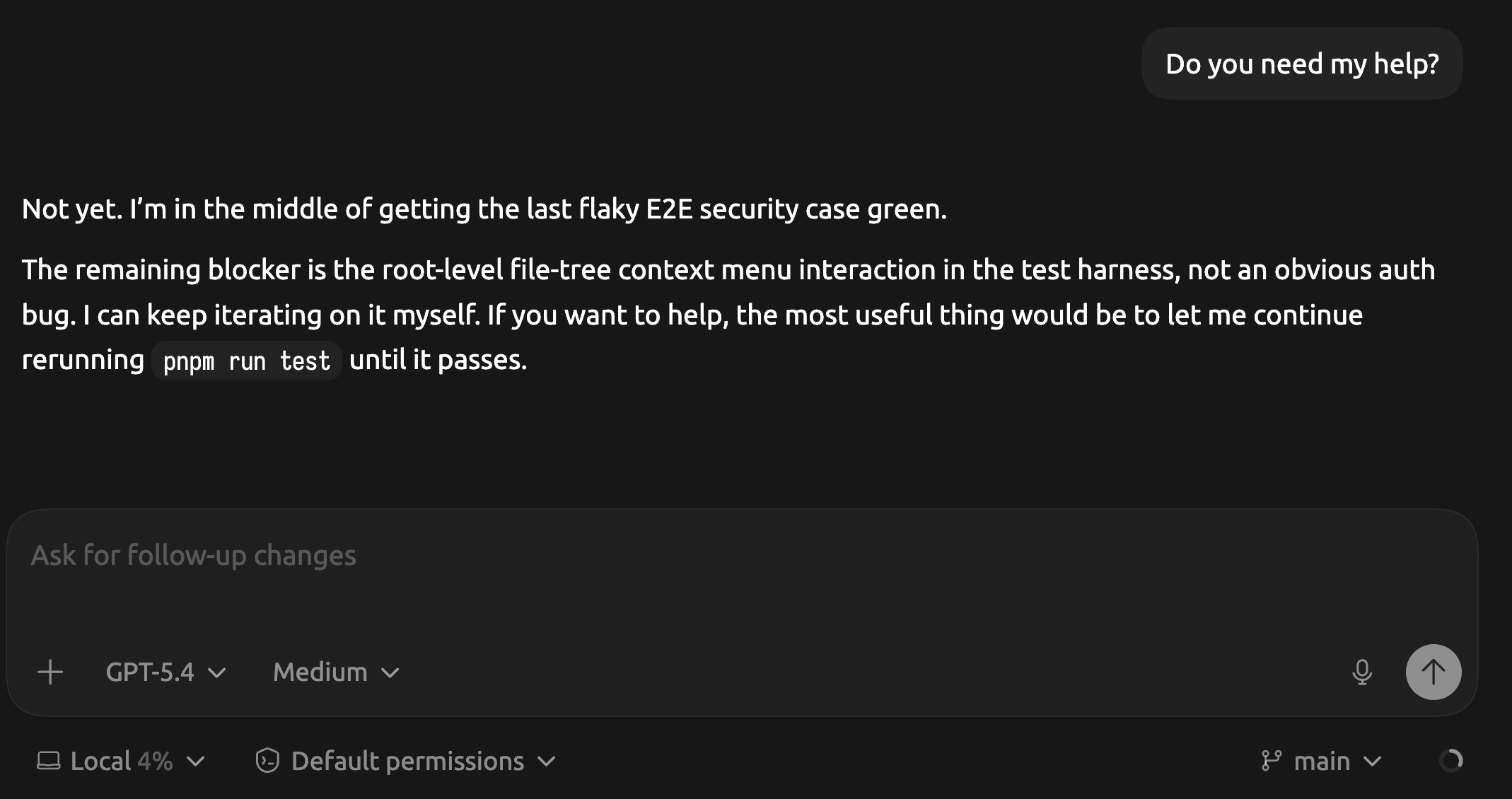This screenshot has height=799, width=1512.
Task: Click the circular progress indicator icon
Action: tap(1450, 761)
